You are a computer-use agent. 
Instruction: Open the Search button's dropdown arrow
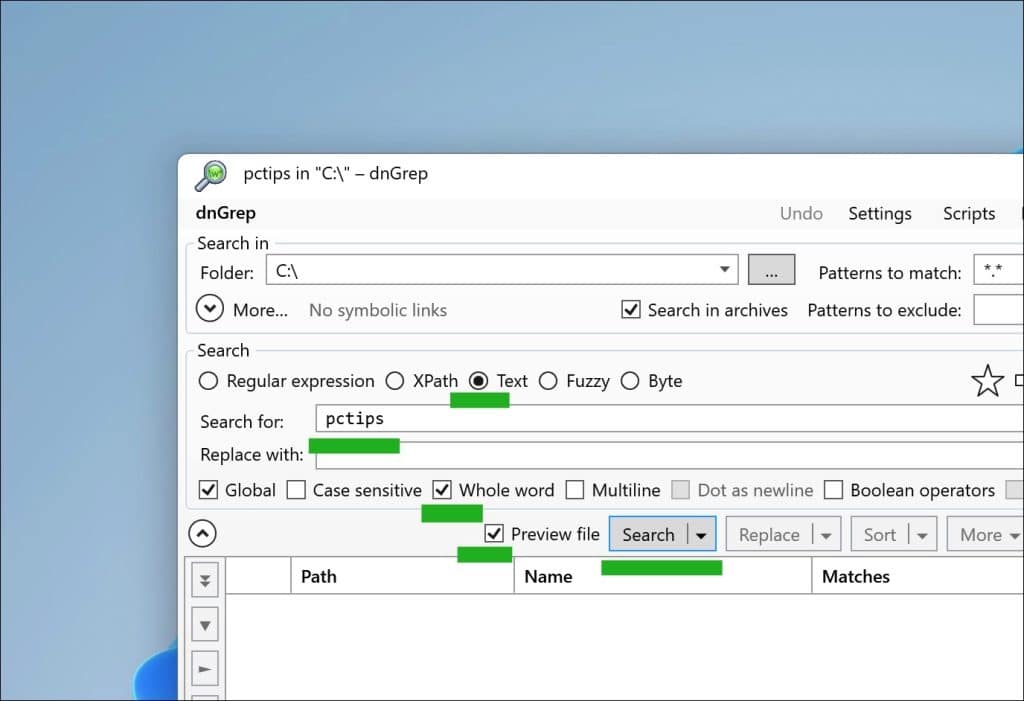[701, 535]
